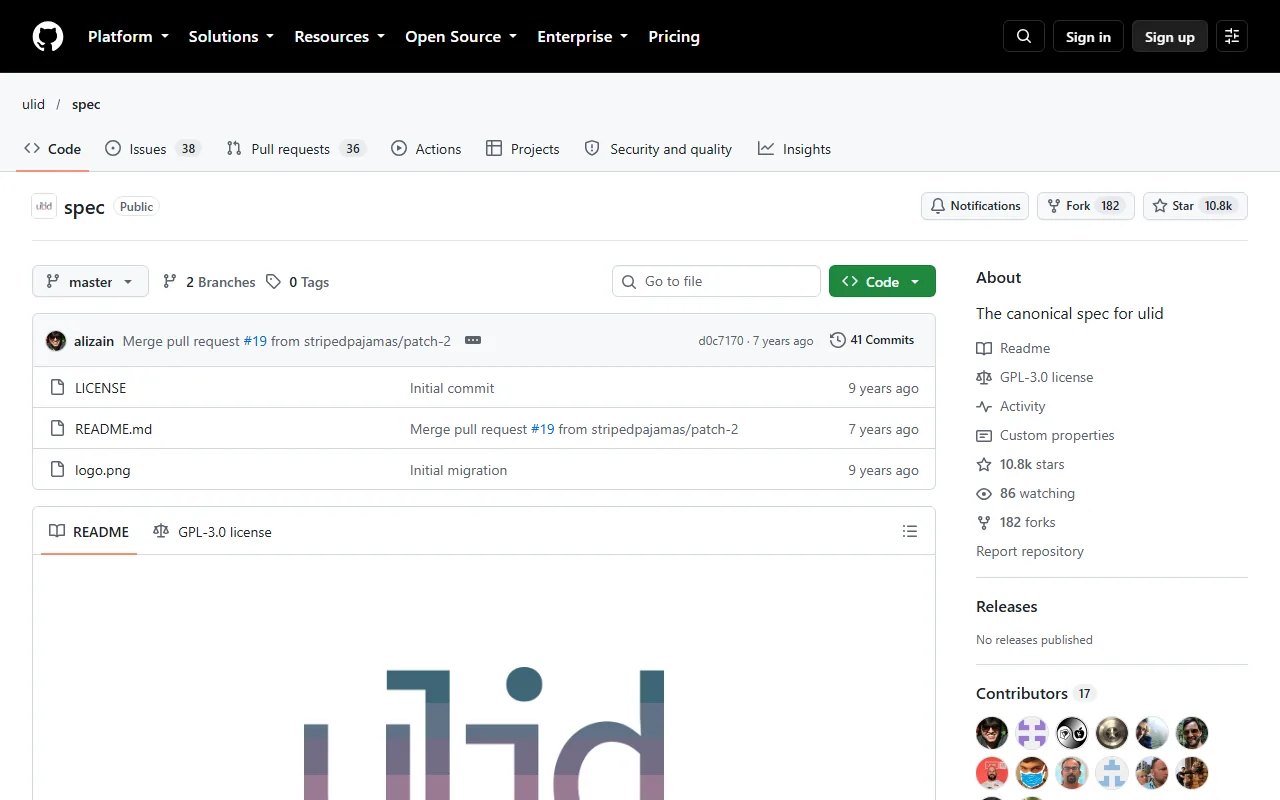Open Security and quality tab
This screenshot has width=1280, height=800.
(x=658, y=149)
